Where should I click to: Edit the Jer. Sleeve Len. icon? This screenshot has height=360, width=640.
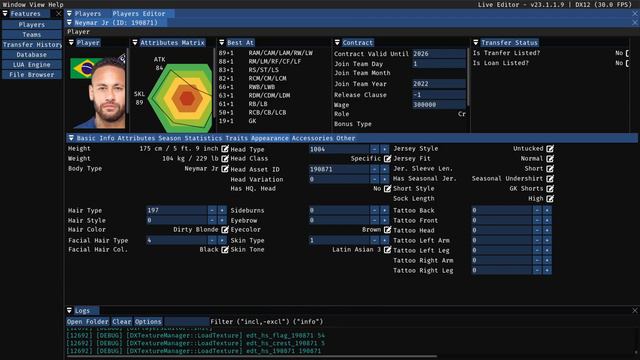(x=550, y=169)
